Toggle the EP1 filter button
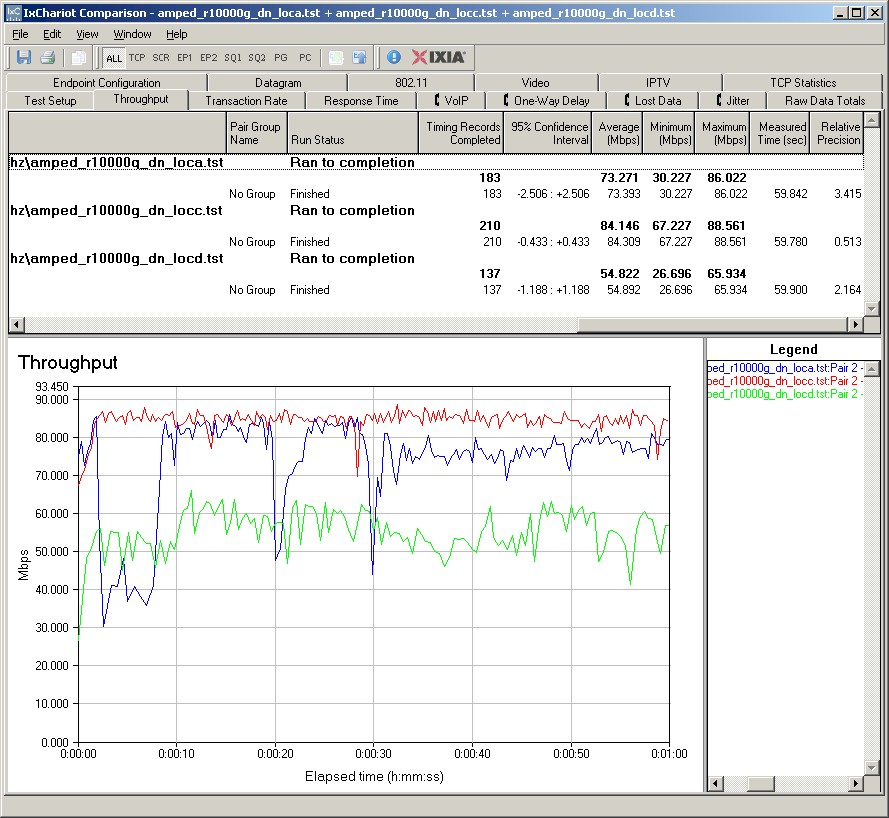 coord(184,57)
